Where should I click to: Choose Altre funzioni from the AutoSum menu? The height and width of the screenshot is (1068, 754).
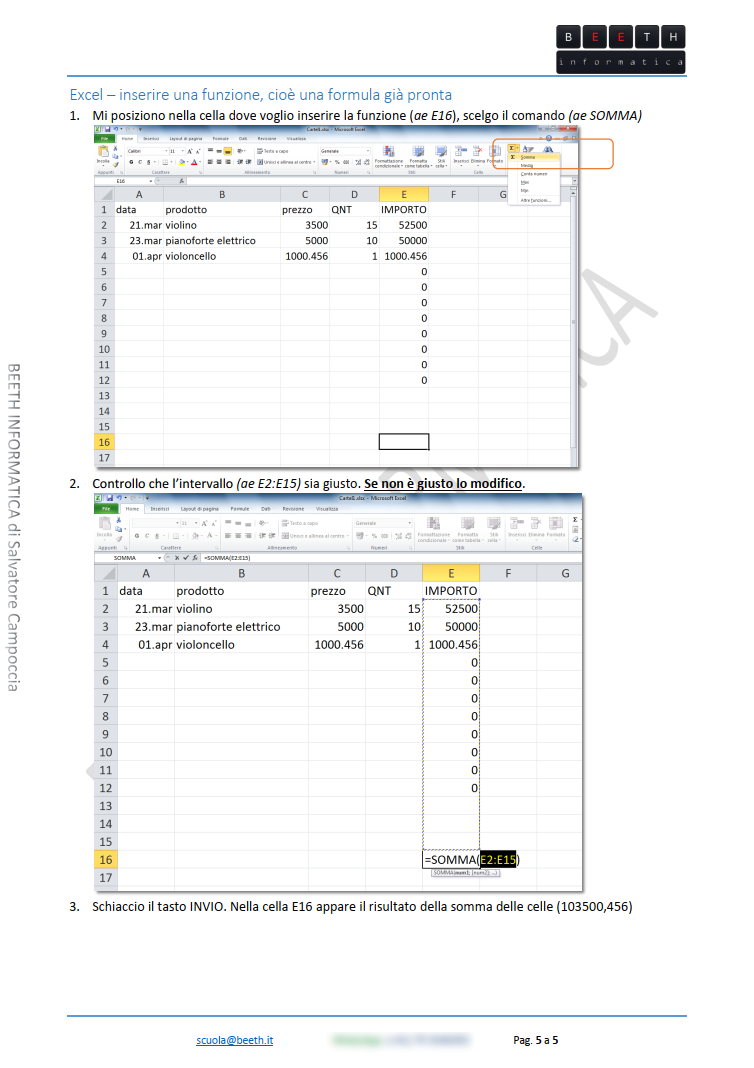coord(535,200)
